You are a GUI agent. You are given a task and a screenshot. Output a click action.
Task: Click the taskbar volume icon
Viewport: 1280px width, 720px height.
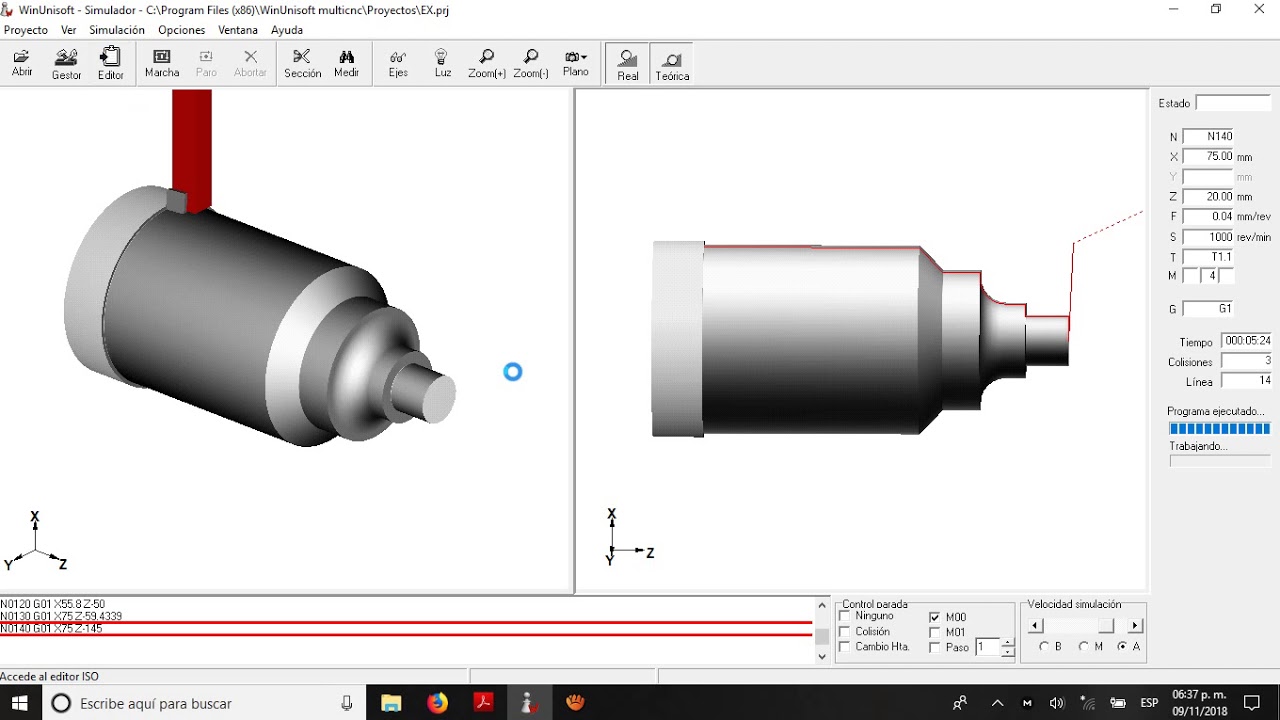pos(1057,703)
